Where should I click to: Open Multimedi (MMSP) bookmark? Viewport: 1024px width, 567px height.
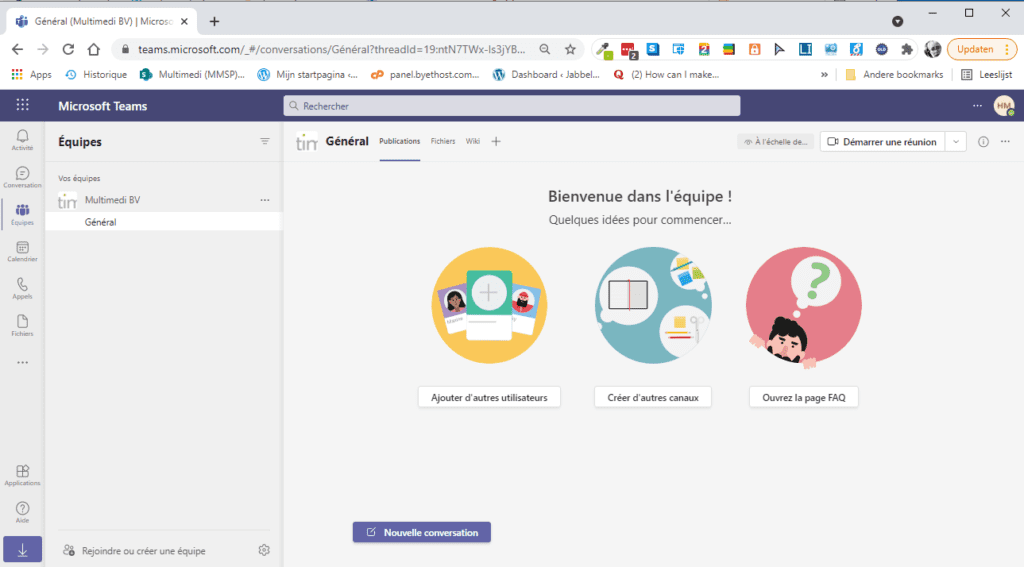point(193,74)
